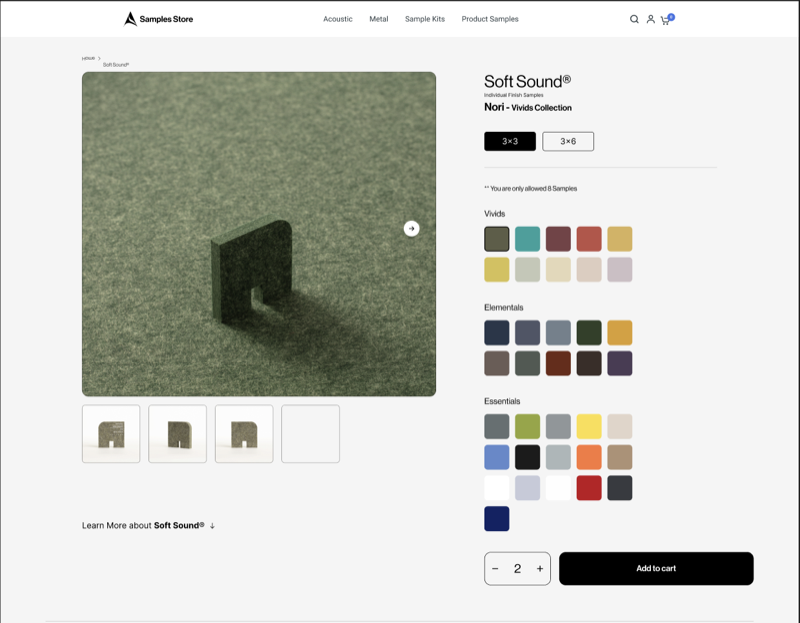
Task: Select the charcoal Essentials swatch
Action: (619, 488)
